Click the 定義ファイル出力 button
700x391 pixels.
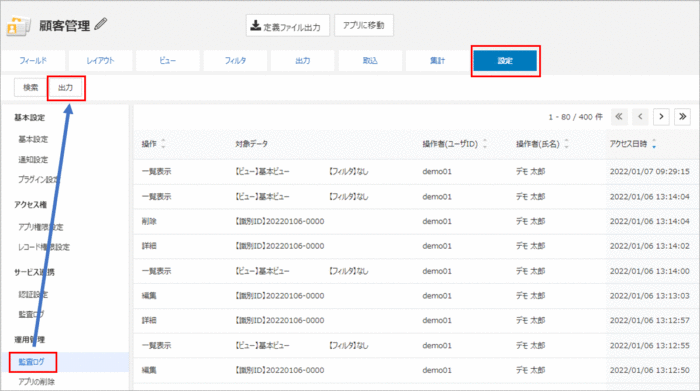tap(288, 25)
